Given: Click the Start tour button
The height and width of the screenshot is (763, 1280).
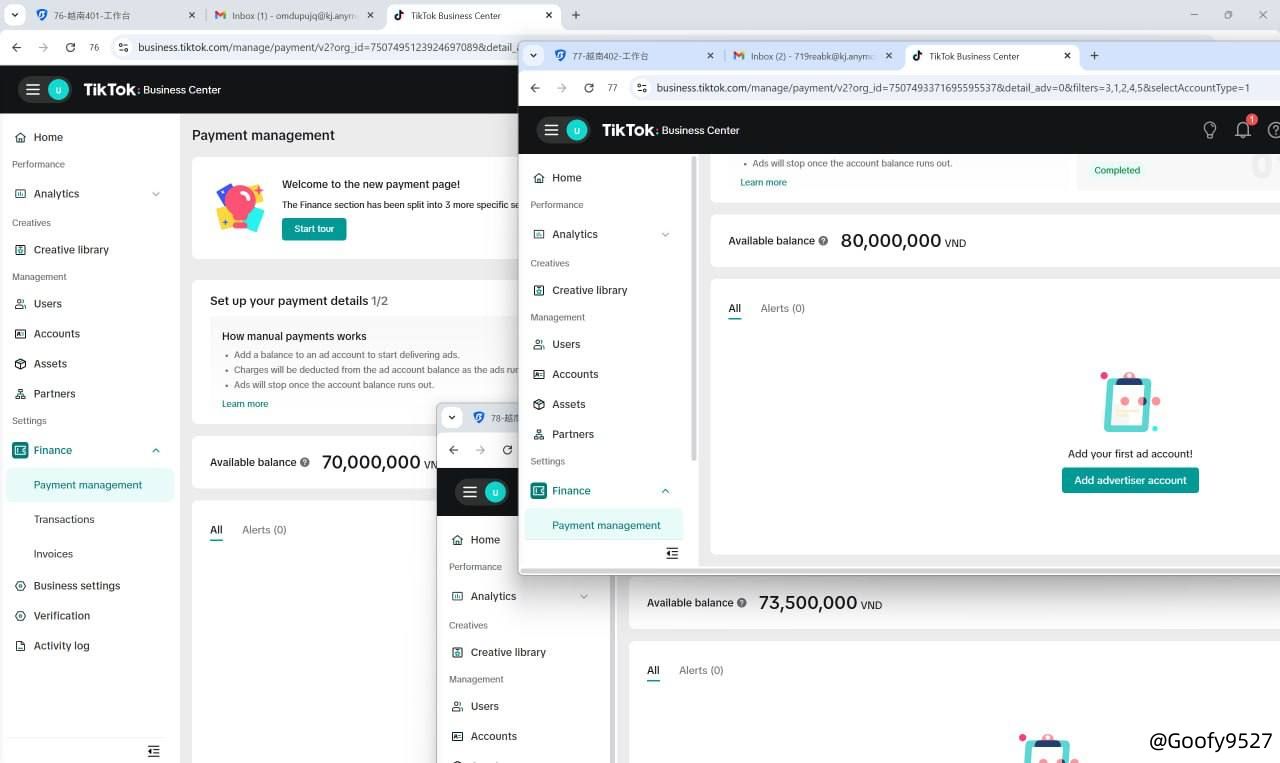Looking at the screenshot, I should 314,229.
